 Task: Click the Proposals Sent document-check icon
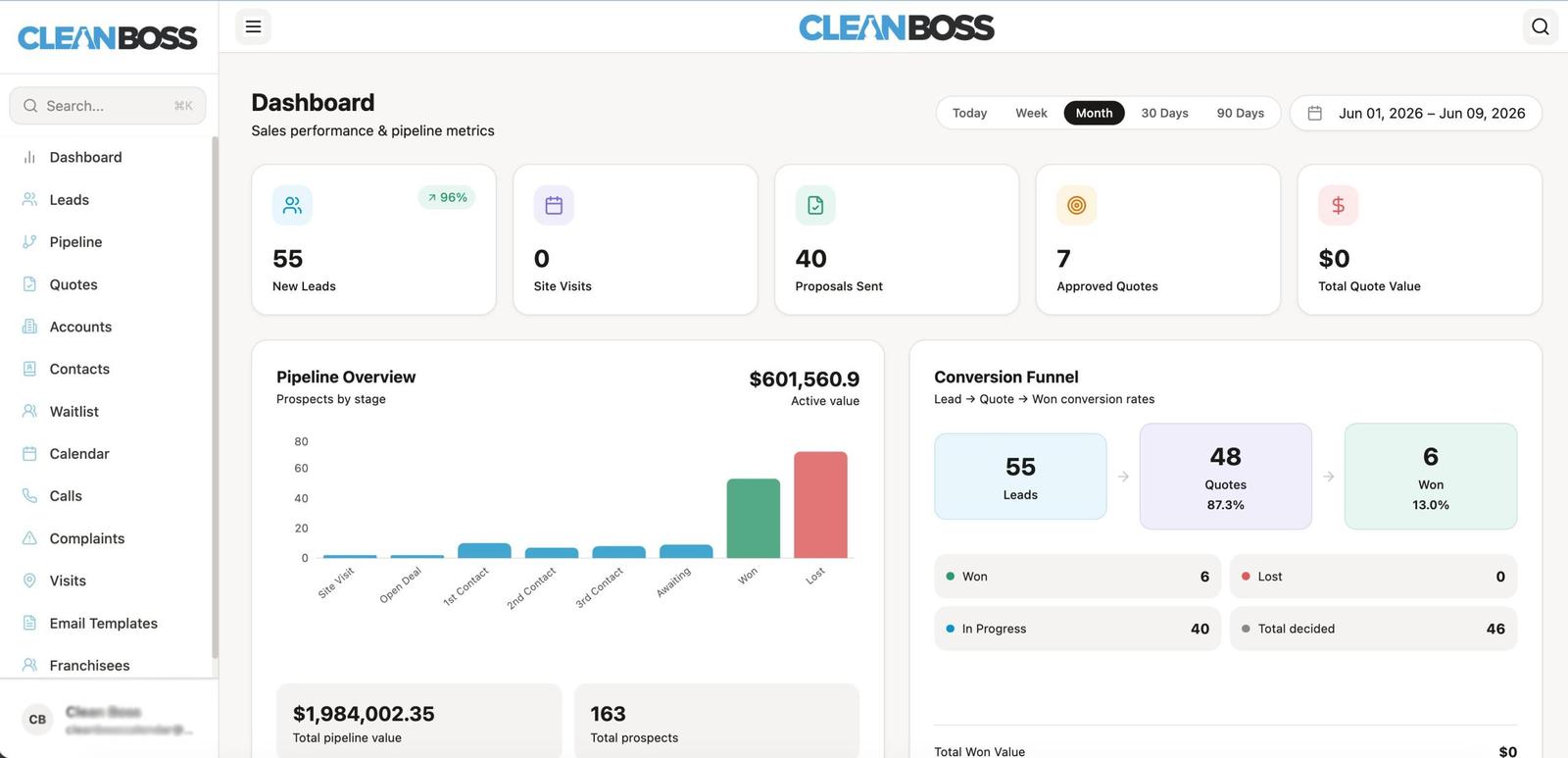tap(815, 205)
